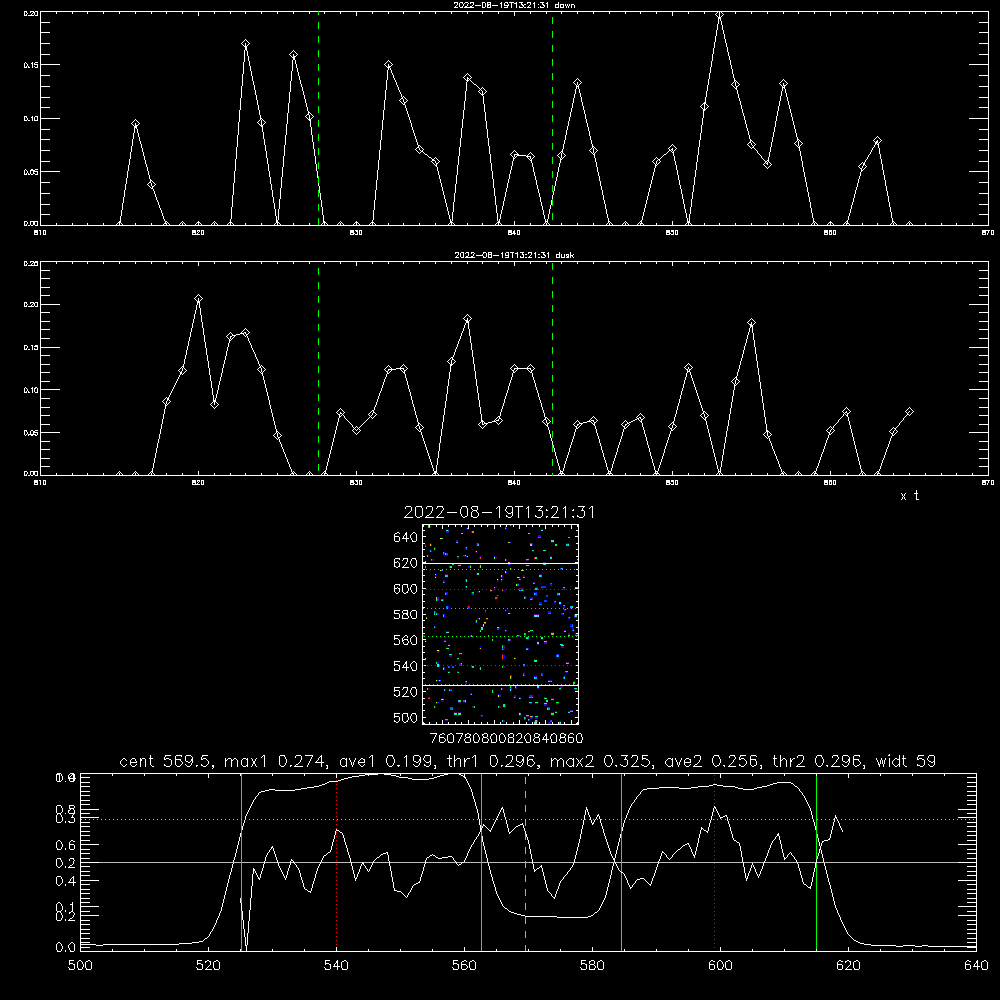Select the green vertical line near 615 in profile plot
This screenshot has width=1000, height=1000.
816,862
